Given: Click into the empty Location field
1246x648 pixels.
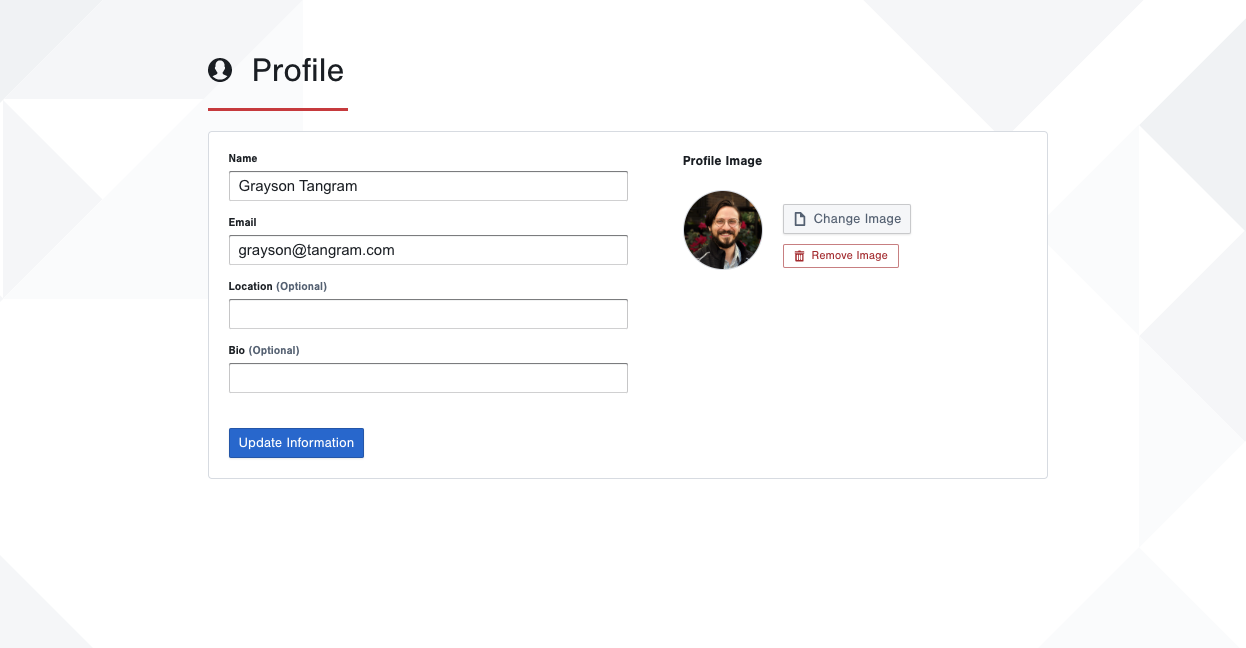Looking at the screenshot, I should tap(428, 314).
